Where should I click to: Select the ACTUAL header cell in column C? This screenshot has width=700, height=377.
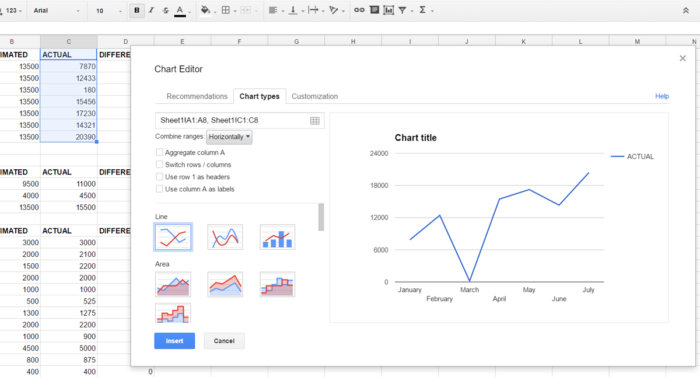[69, 54]
